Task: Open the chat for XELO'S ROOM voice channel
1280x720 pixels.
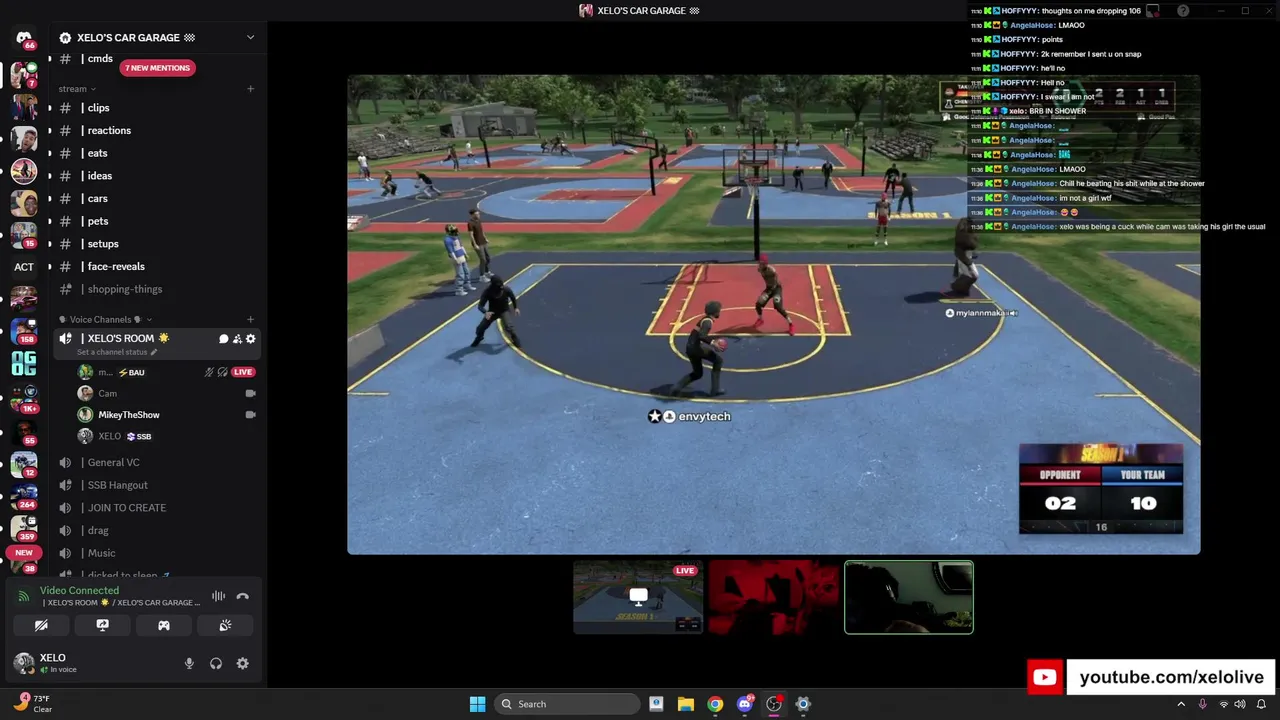Action: (x=223, y=339)
